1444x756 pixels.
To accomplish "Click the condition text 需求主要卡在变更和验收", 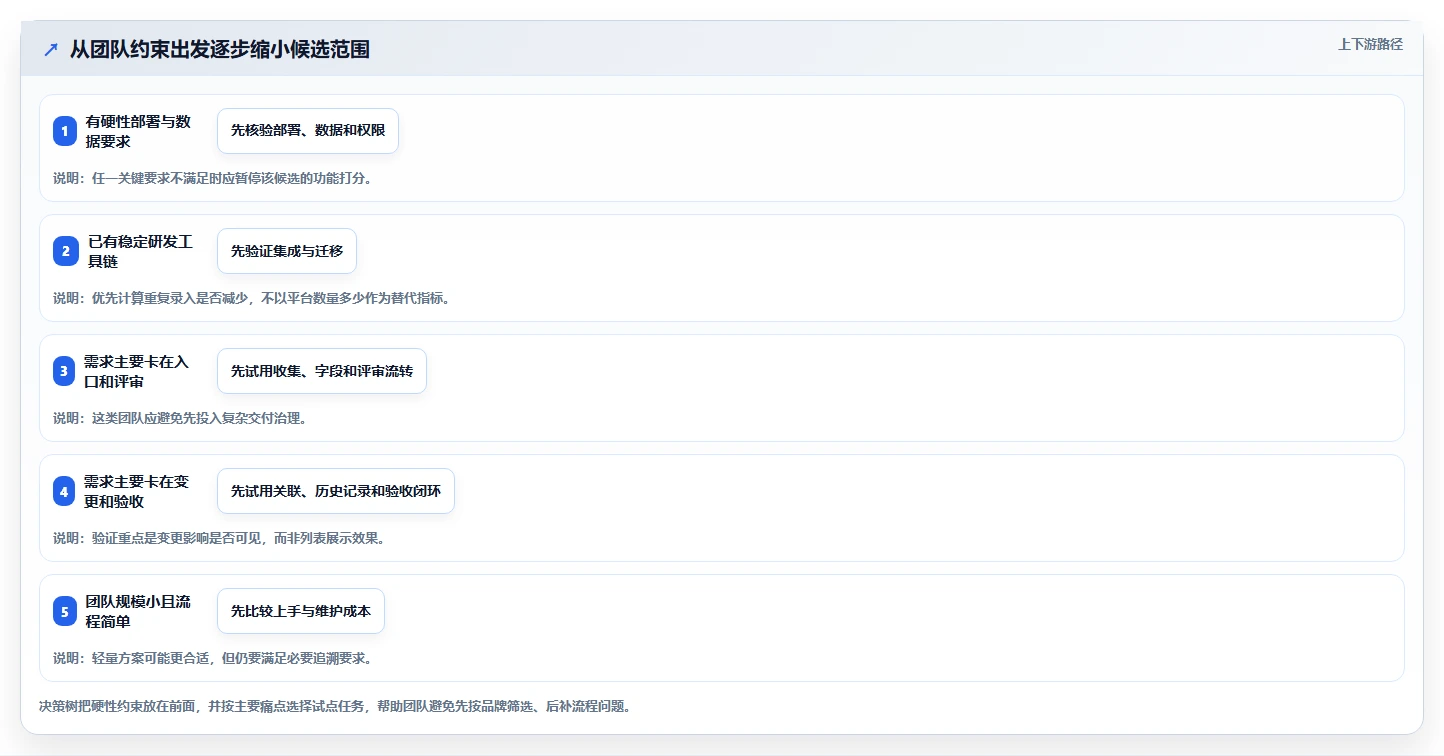I will tap(136, 491).
